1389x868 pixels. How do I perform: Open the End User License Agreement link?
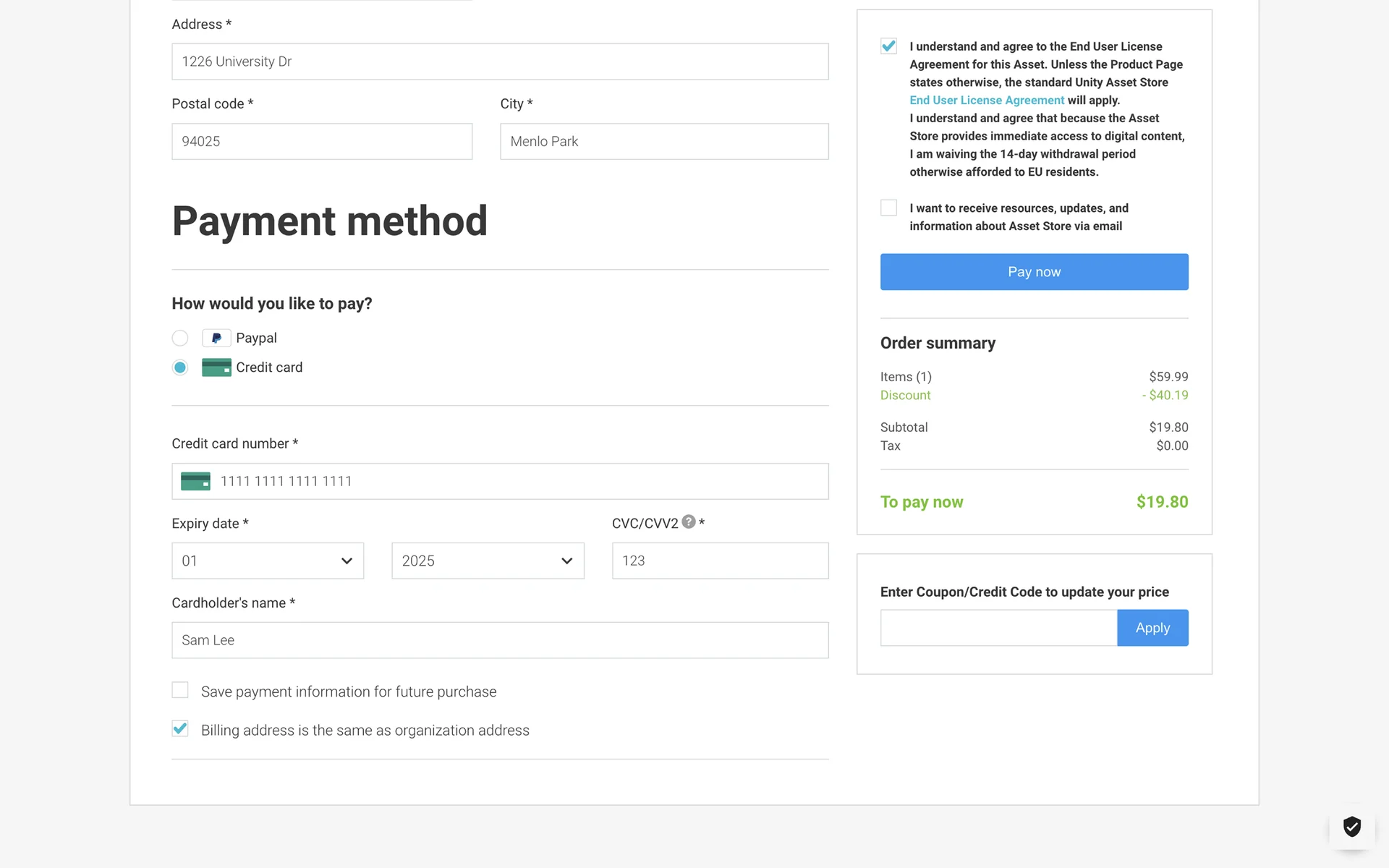pos(986,101)
